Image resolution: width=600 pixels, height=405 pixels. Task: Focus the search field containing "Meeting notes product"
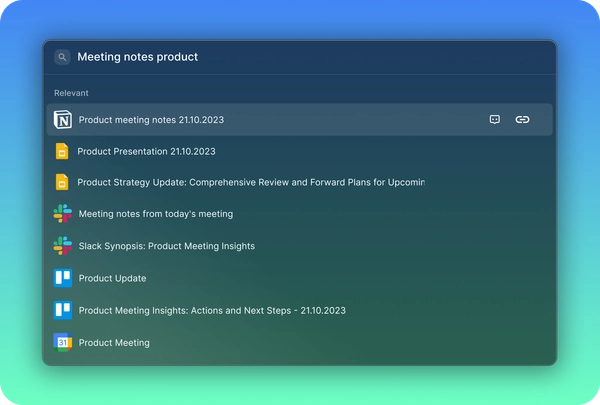[x=300, y=57]
